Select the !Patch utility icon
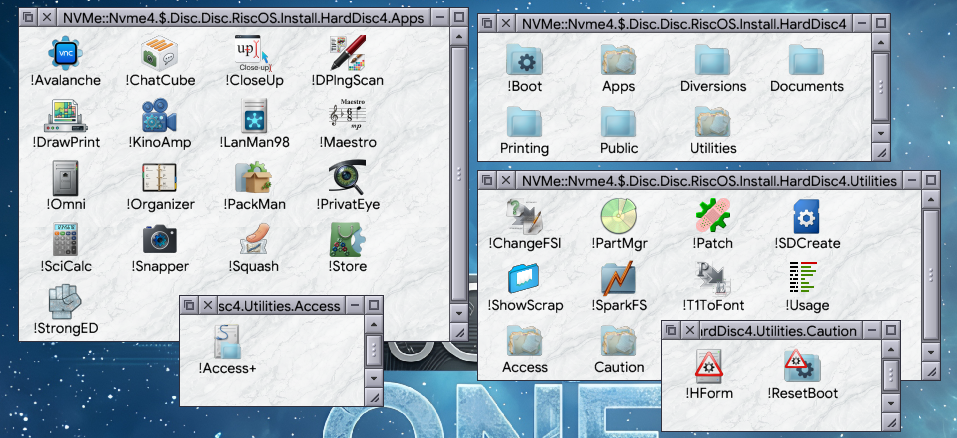 [712, 217]
